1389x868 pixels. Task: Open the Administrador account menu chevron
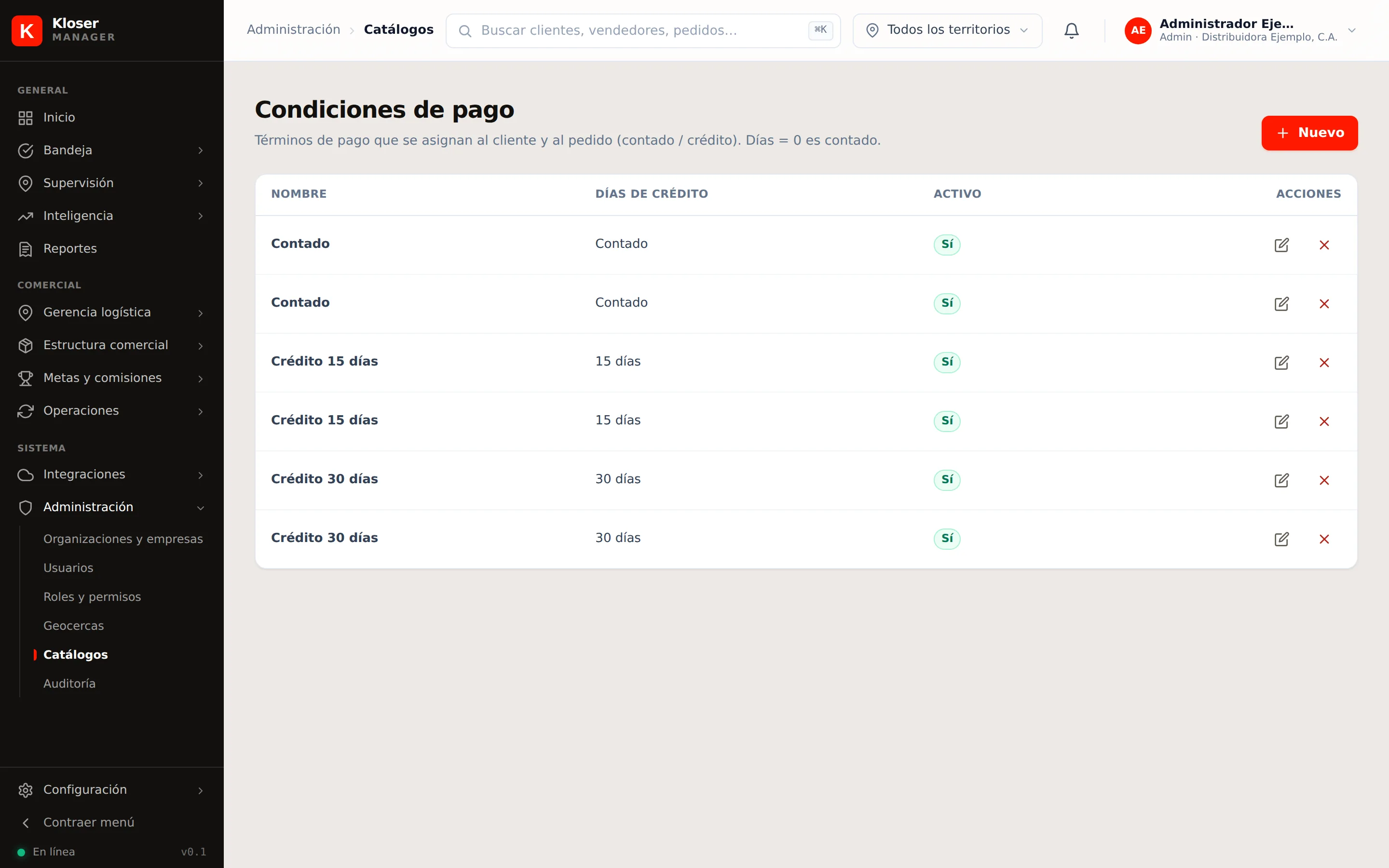1351,30
